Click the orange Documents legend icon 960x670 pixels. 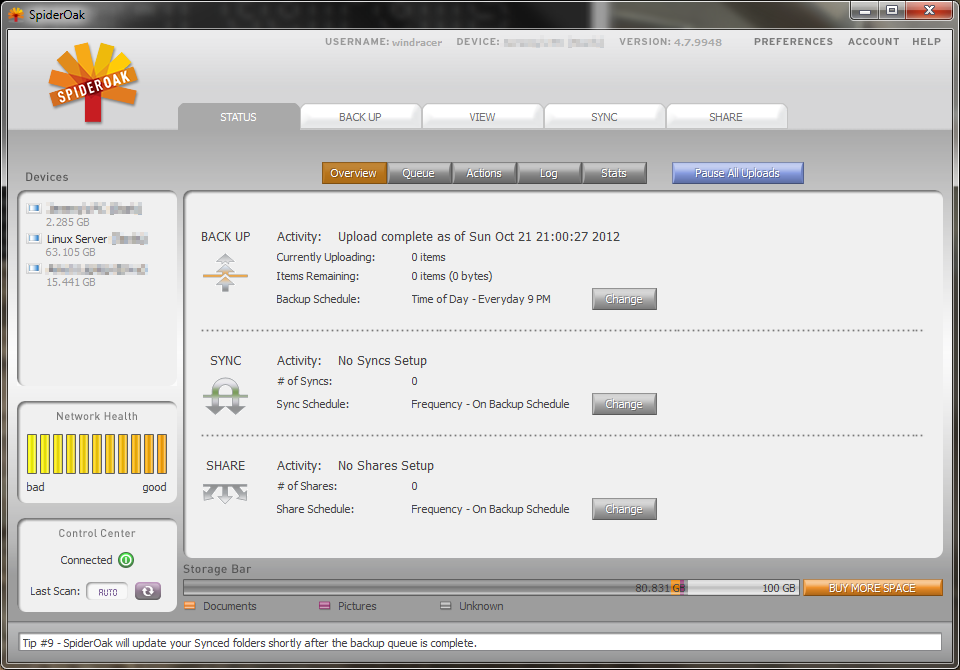point(190,606)
